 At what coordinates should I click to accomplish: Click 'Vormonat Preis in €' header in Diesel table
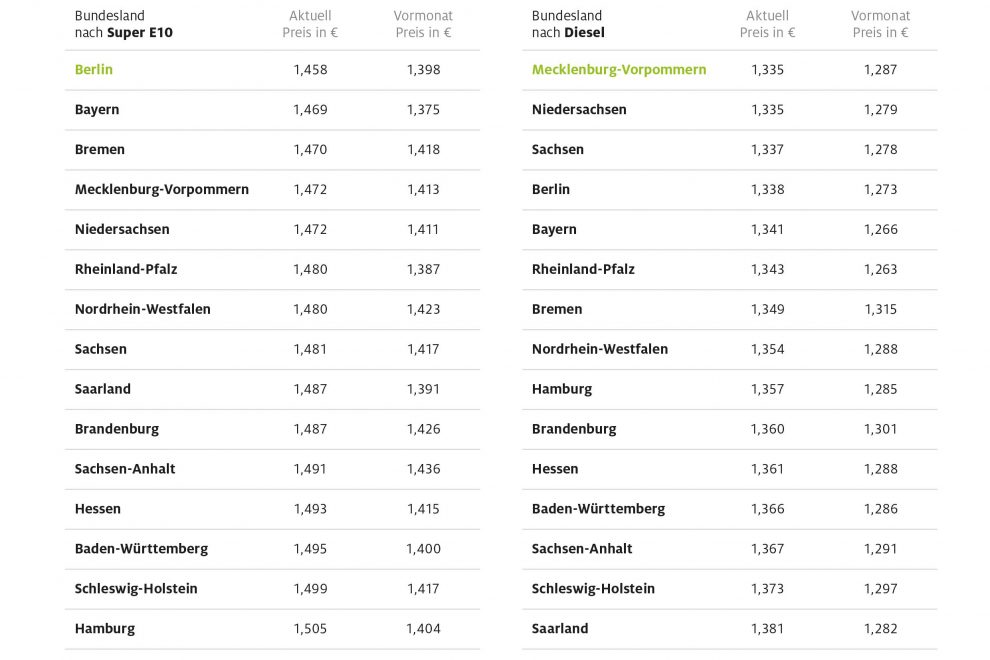pos(880,24)
